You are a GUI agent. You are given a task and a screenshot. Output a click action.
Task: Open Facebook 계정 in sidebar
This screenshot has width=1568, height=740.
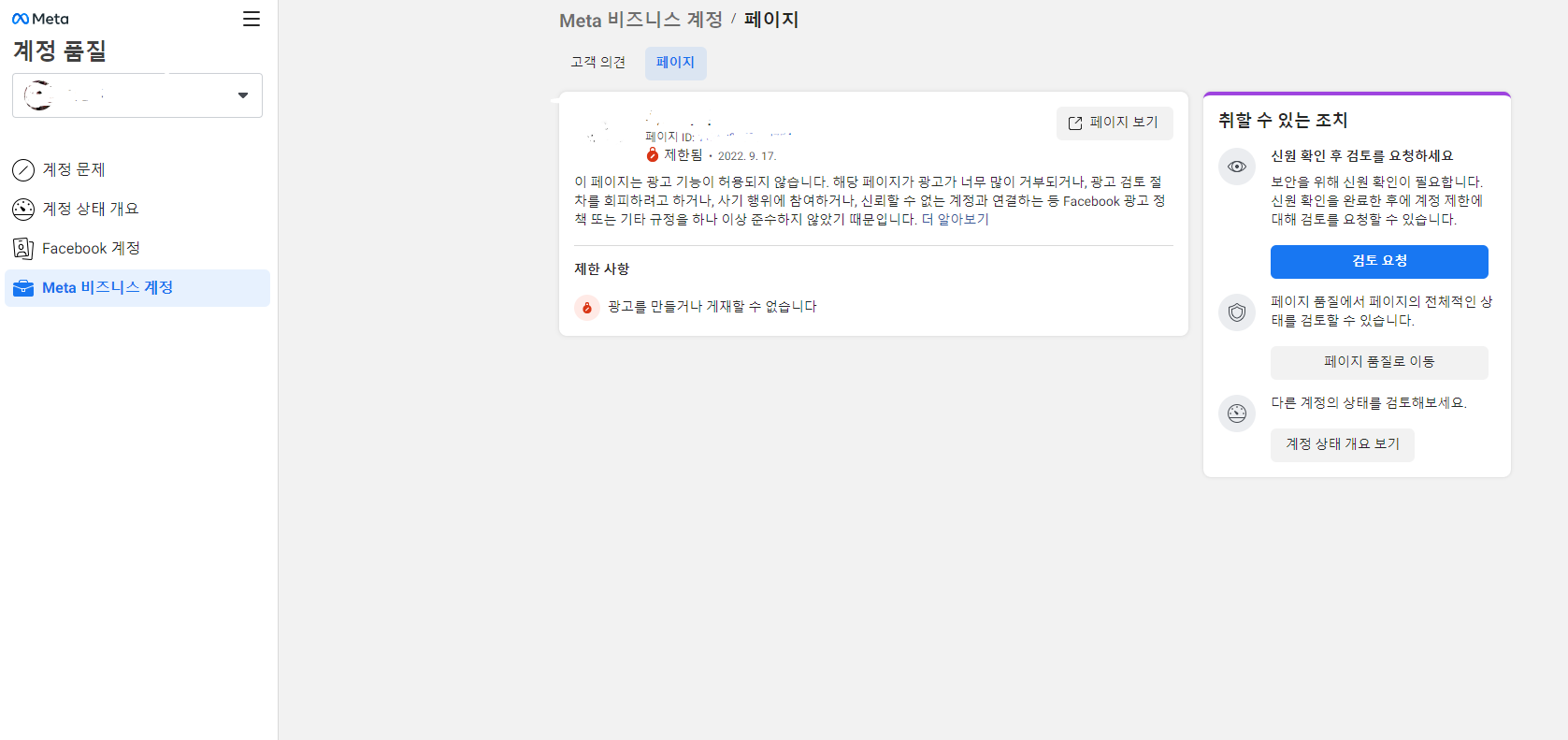[137, 249]
